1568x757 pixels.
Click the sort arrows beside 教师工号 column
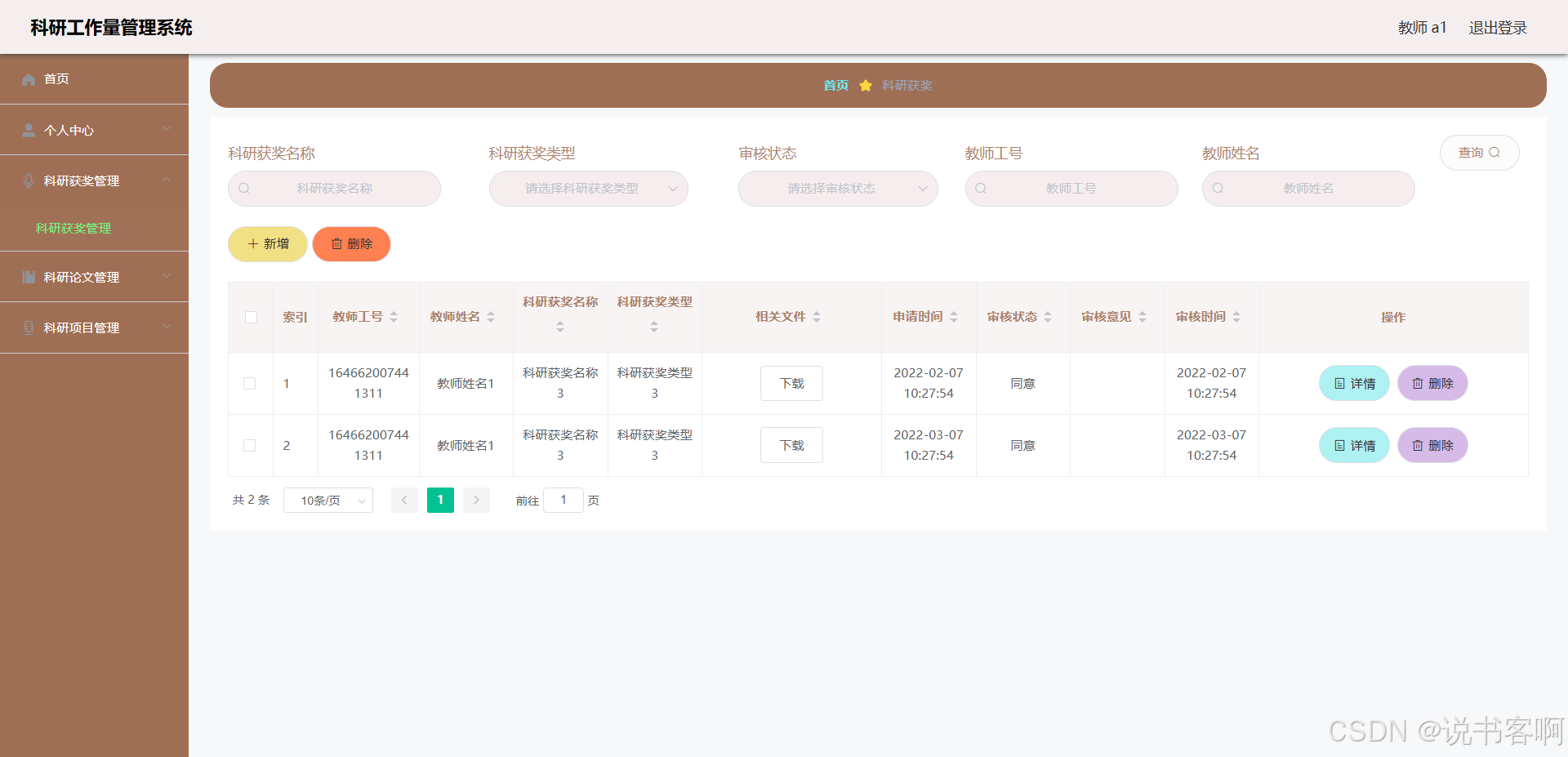pyautogui.click(x=394, y=317)
